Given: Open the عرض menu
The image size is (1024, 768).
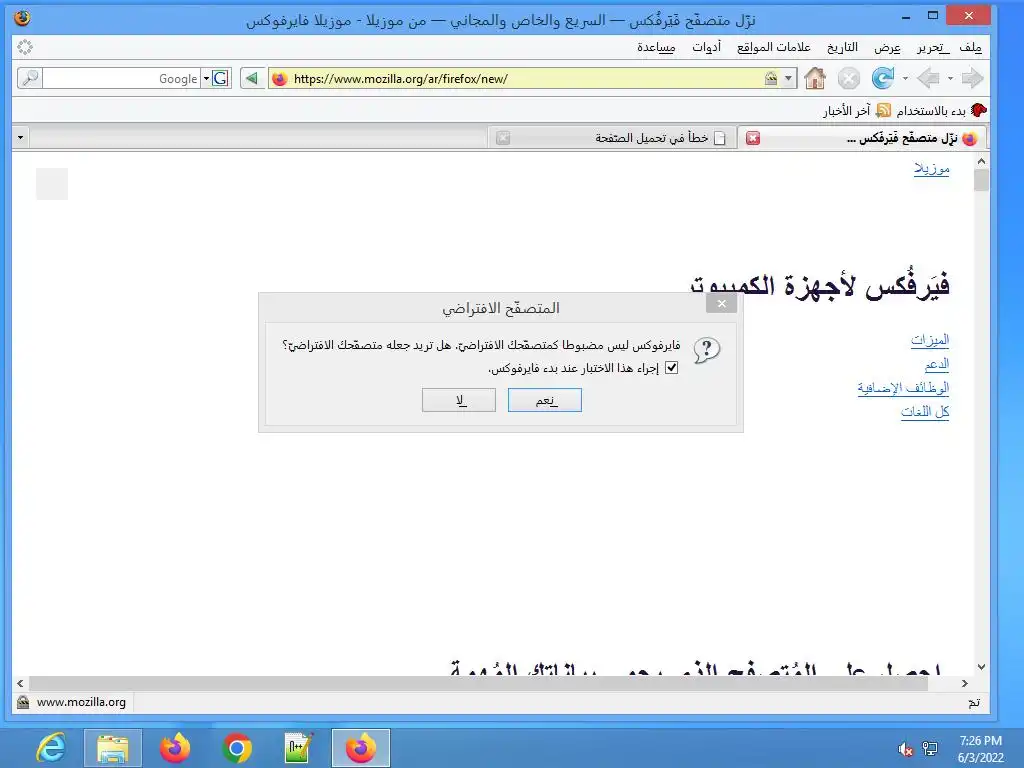Looking at the screenshot, I should [888, 47].
